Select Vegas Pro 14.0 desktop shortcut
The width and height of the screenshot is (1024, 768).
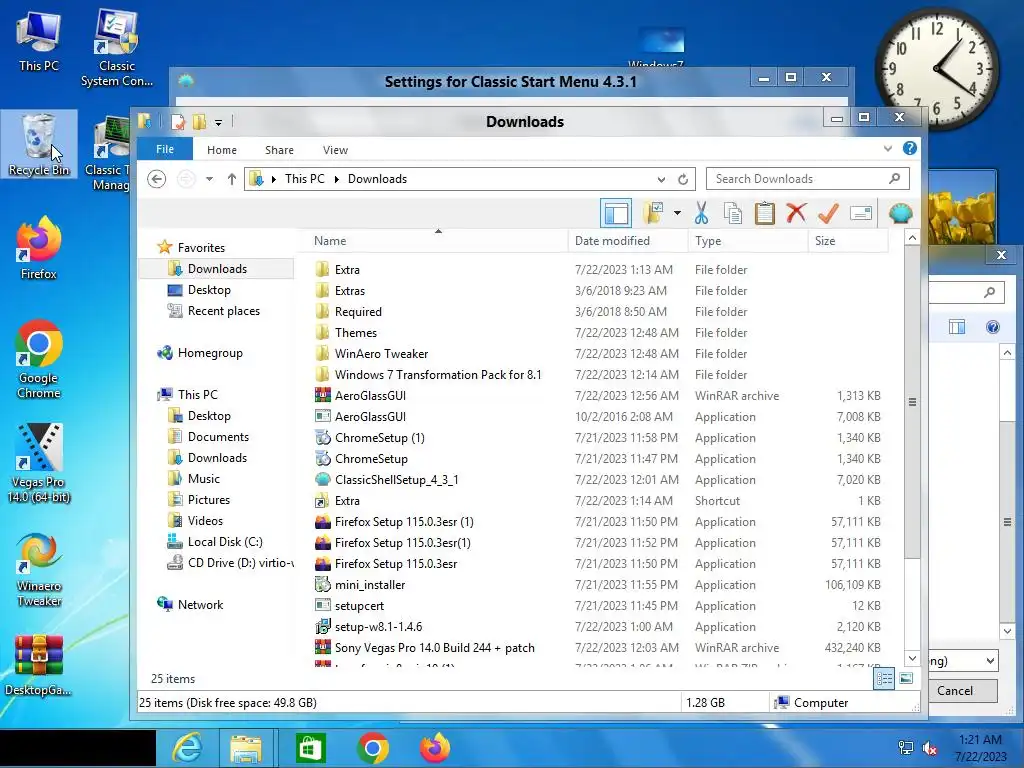pos(39,462)
